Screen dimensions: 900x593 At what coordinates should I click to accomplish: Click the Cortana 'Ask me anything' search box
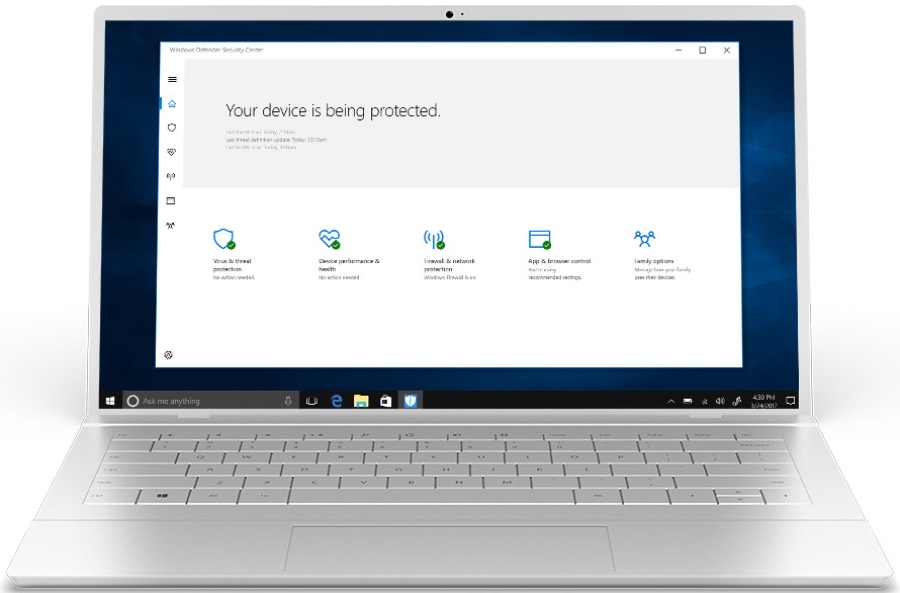pos(210,401)
